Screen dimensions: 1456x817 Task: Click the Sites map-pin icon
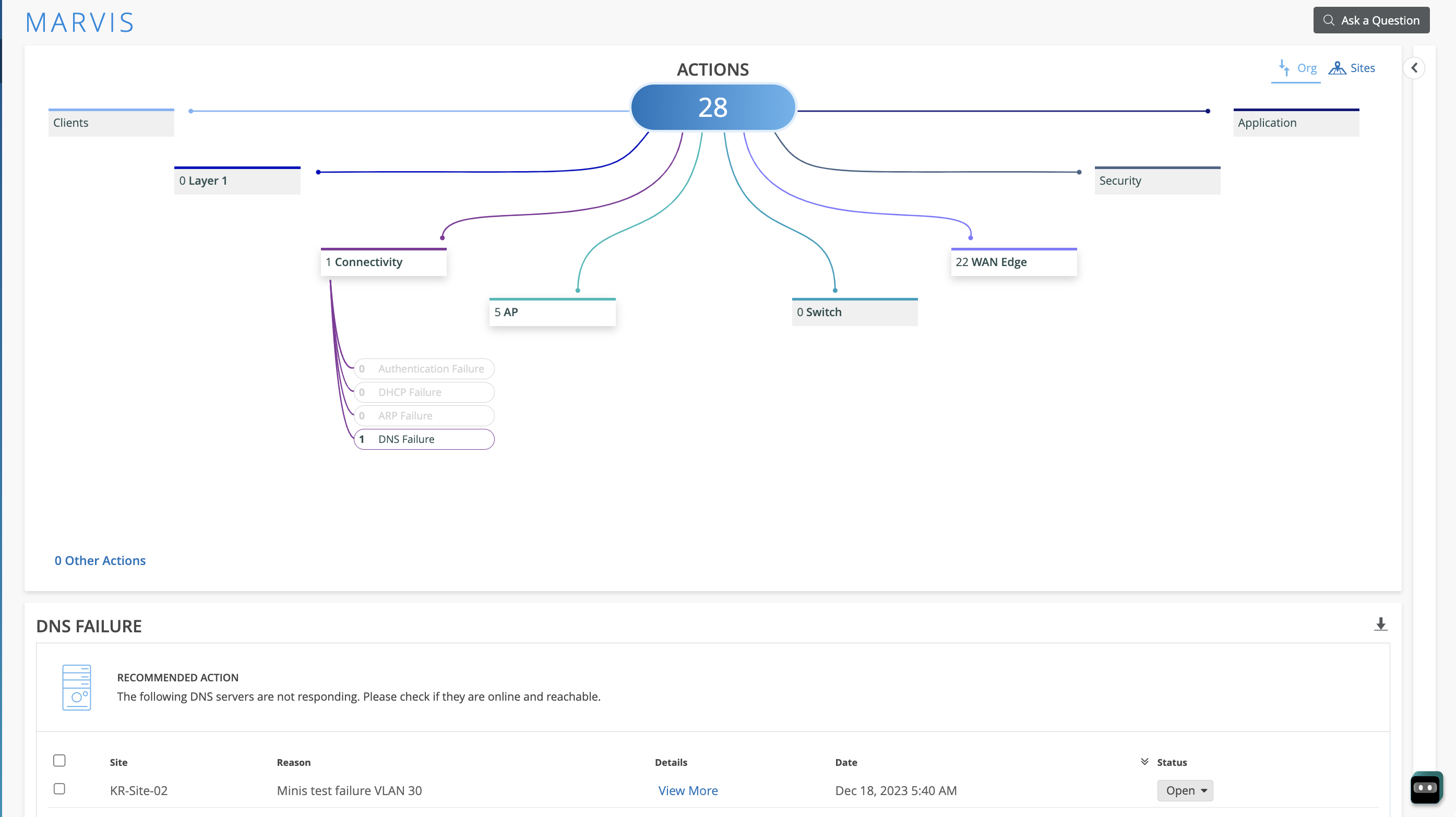point(1336,68)
